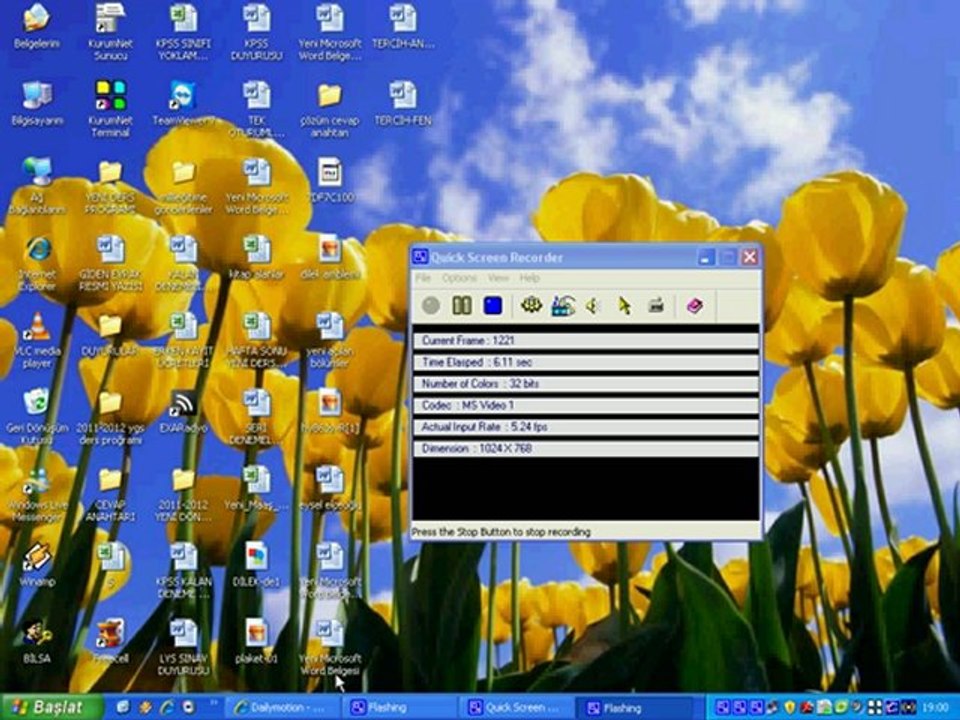Screen dimensions: 960x720
Task: Select the 'Dimension : 1024 X 768' row
Action: click(x=586, y=448)
